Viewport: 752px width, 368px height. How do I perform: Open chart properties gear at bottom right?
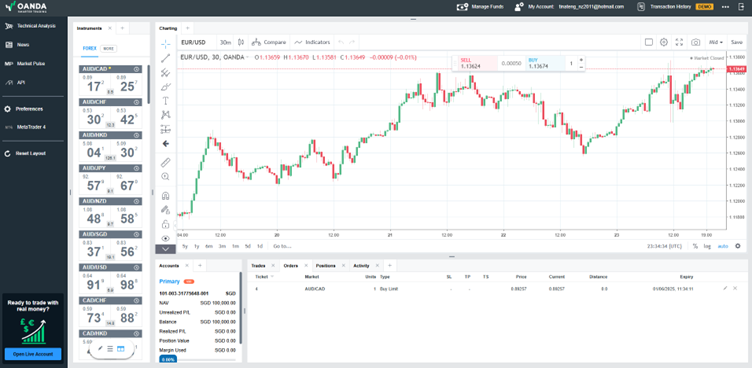738,246
